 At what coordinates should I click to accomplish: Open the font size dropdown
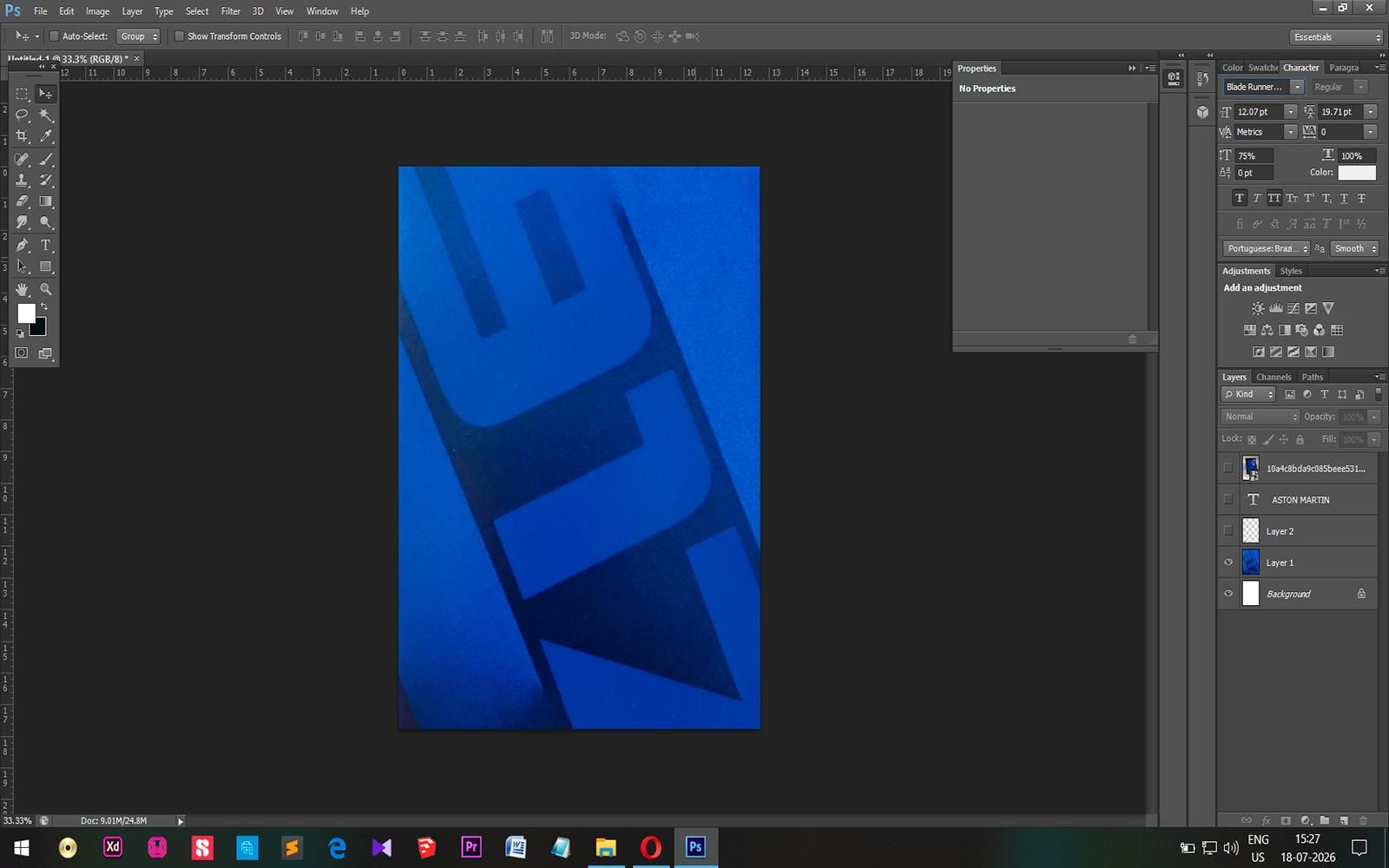[1291, 112]
